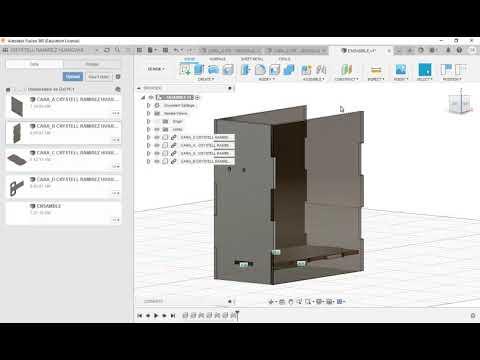Click the blue Upload button
Viewport: 480px width, 360px height.
pyautogui.click(x=73, y=77)
